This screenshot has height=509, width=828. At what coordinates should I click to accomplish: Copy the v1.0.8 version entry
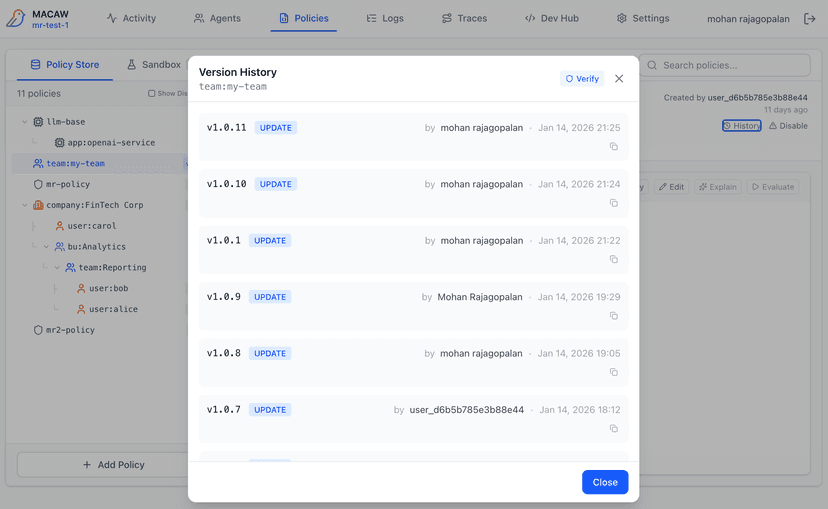tap(614, 372)
